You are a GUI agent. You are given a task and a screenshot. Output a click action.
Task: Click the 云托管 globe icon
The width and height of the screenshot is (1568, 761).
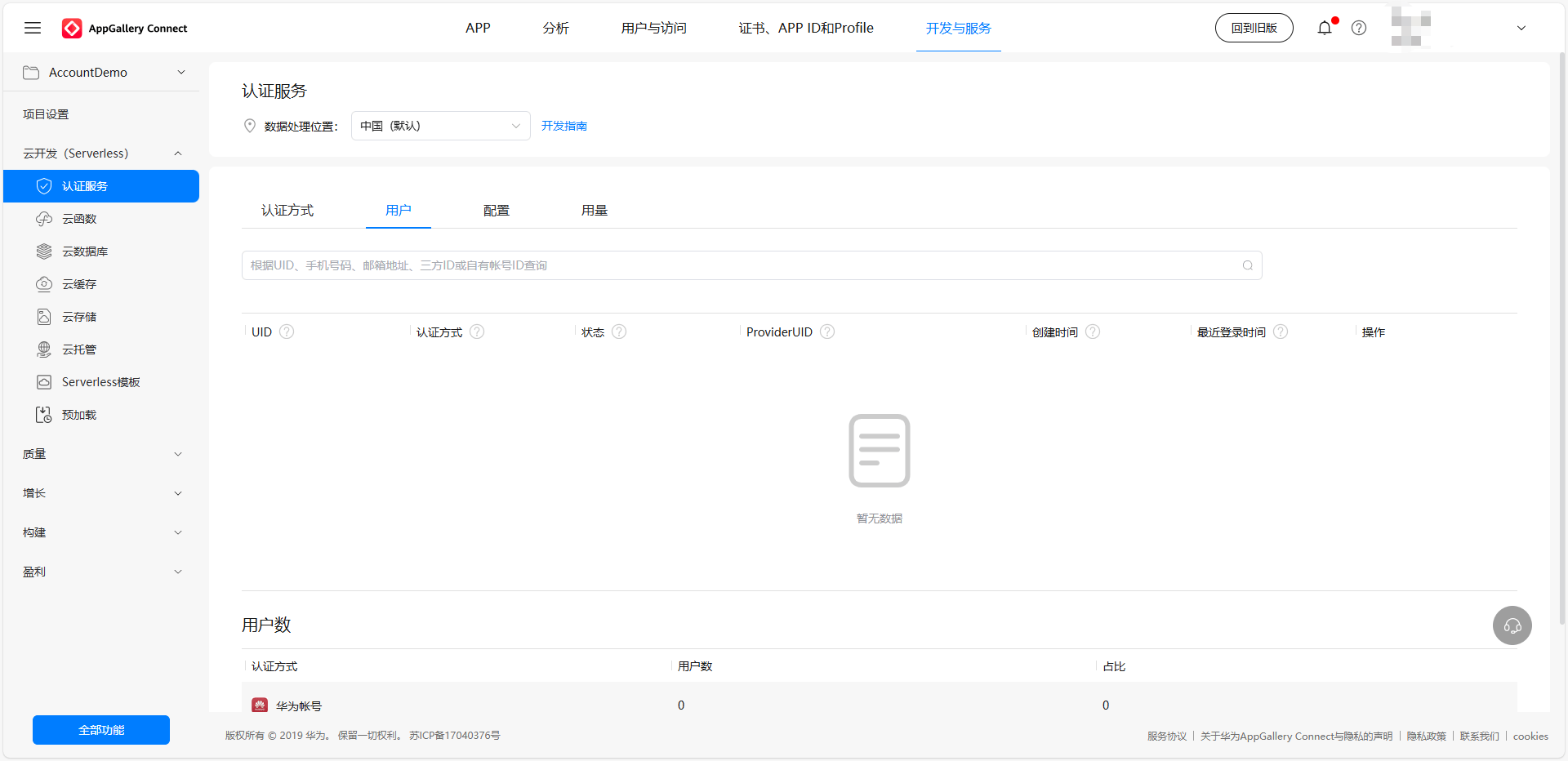44,349
